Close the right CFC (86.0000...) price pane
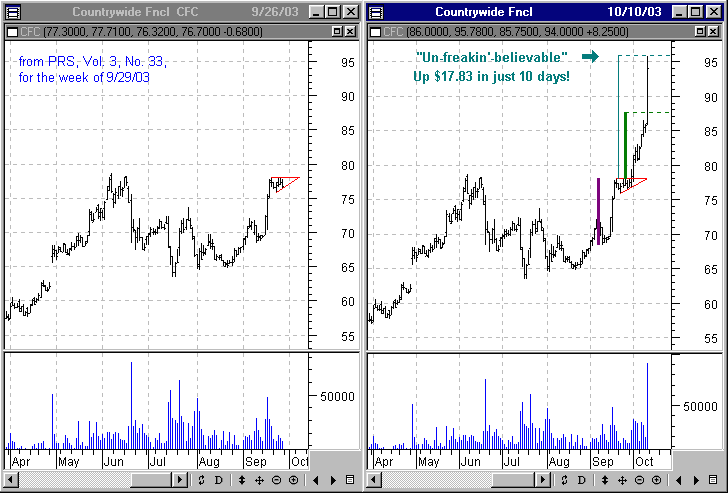Viewport: 728px width, 493px height. click(x=714, y=32)
